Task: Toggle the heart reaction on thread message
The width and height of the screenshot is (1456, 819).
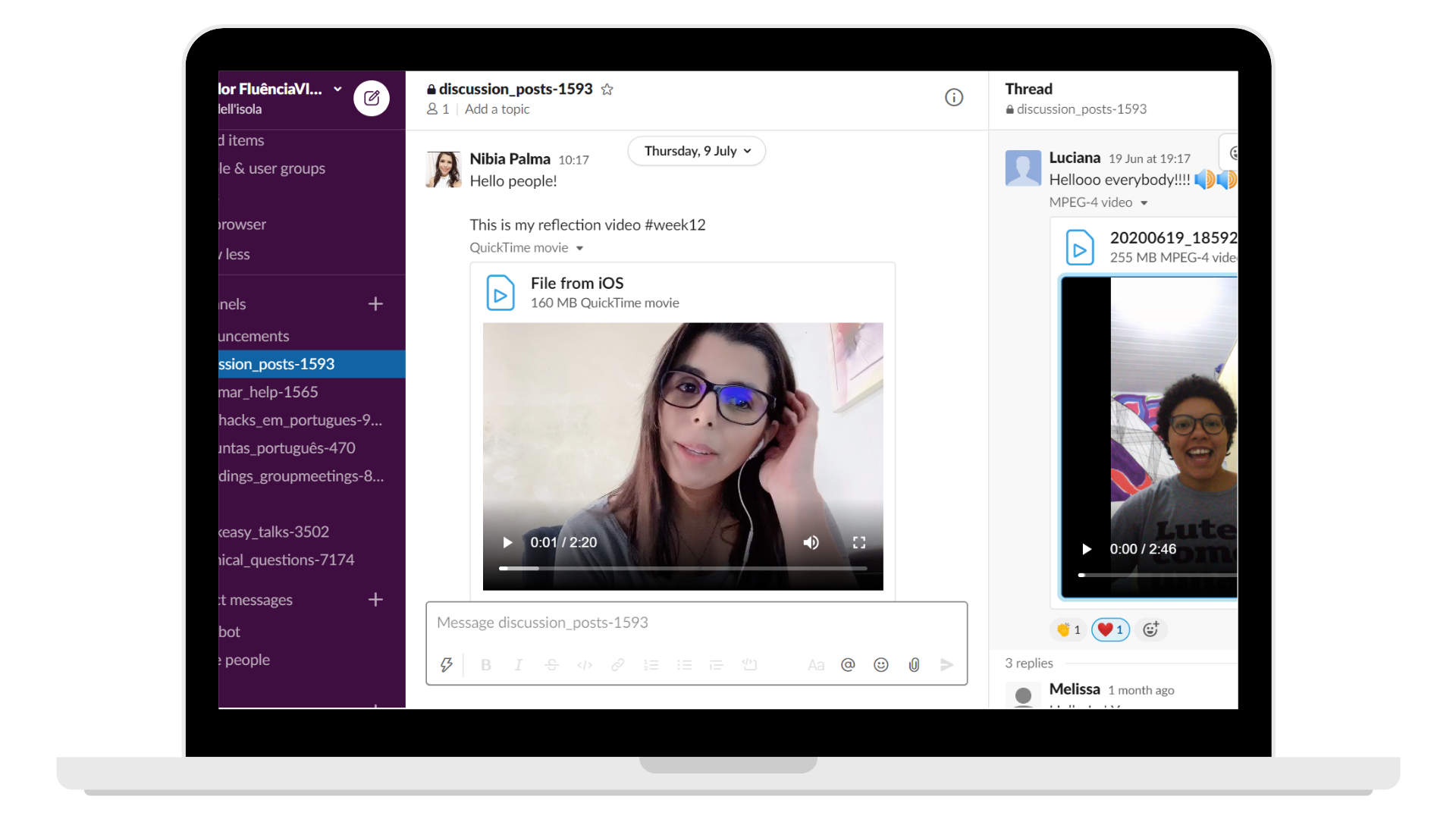Action: 1110,629
